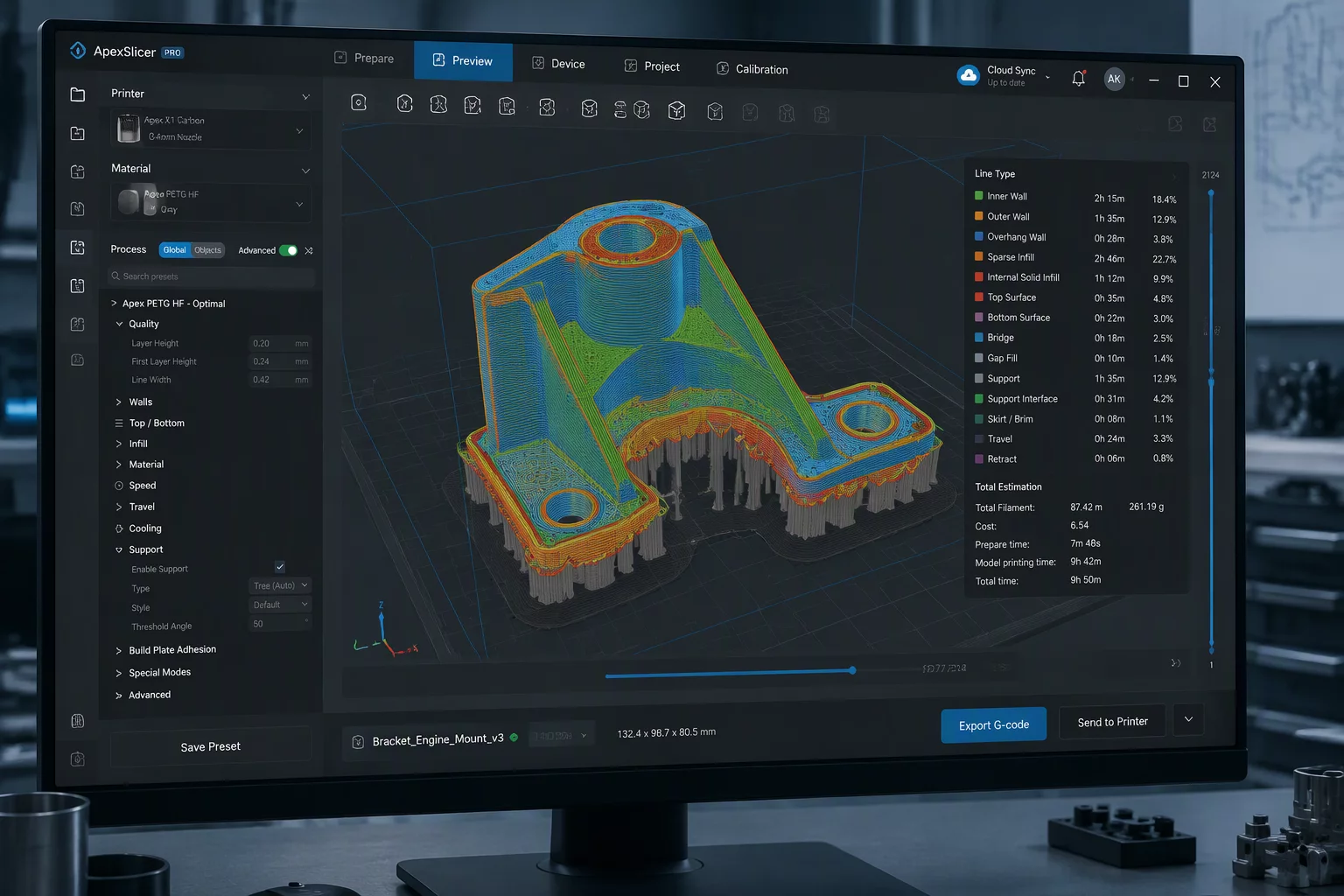1344x896 pixels.
Task: Switch to the Prepare tab
Action: (365, 58)
